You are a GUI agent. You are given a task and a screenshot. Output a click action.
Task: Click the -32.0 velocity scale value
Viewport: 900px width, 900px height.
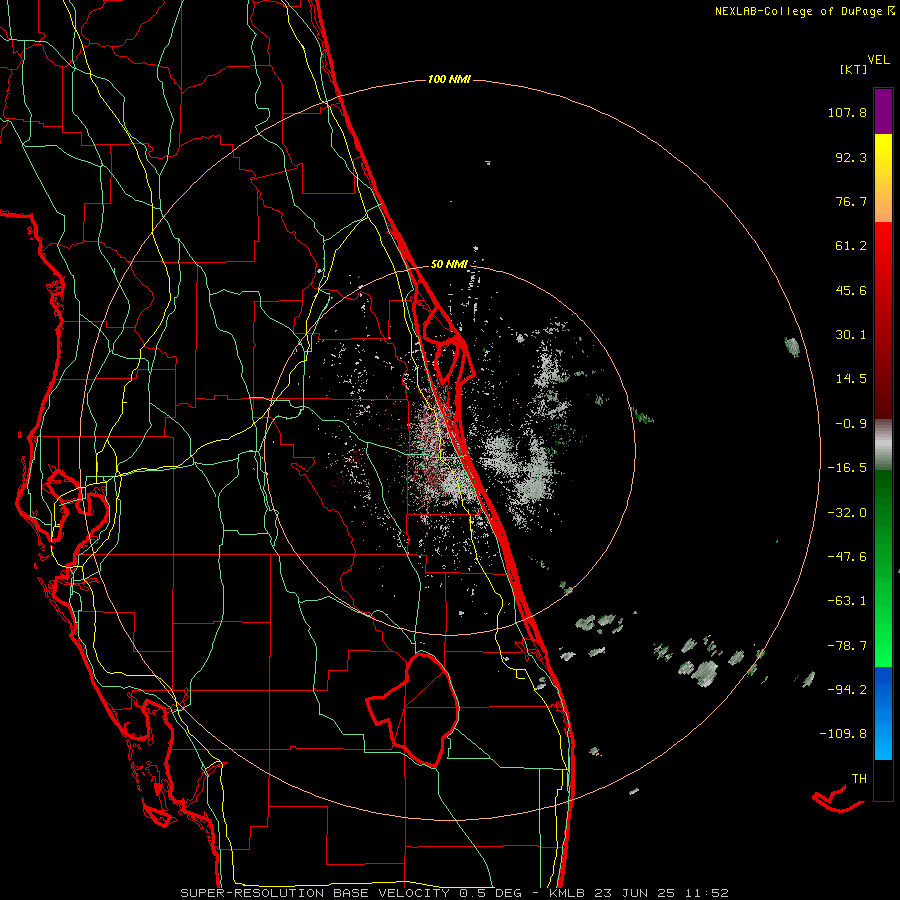pos(847,513)
